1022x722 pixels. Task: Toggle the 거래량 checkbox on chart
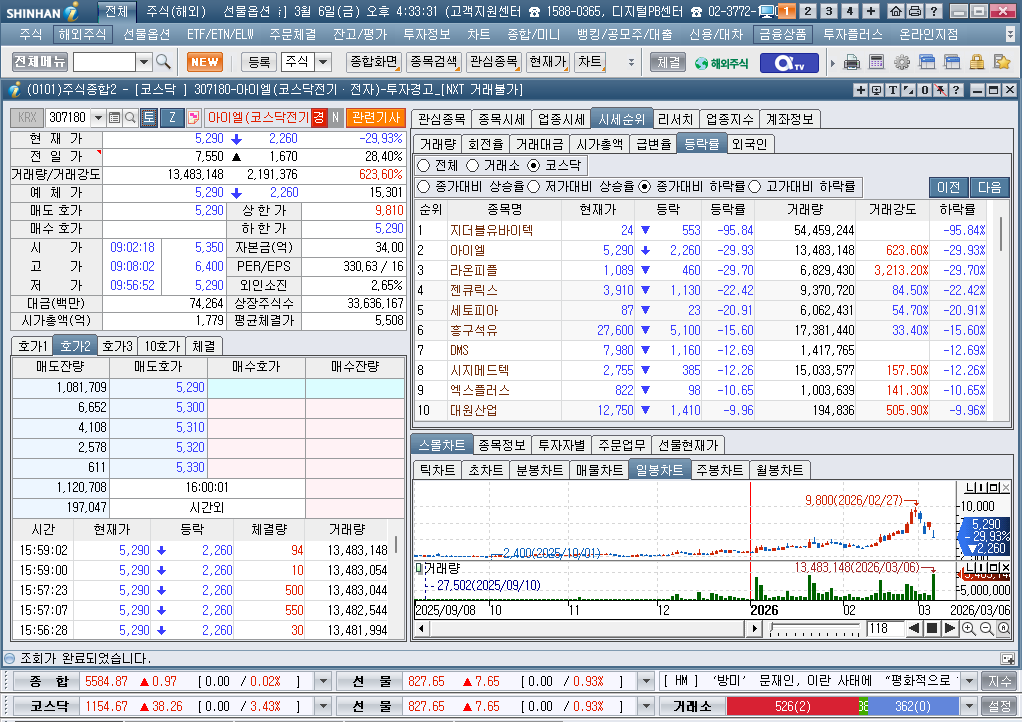[x=419, y=568]
